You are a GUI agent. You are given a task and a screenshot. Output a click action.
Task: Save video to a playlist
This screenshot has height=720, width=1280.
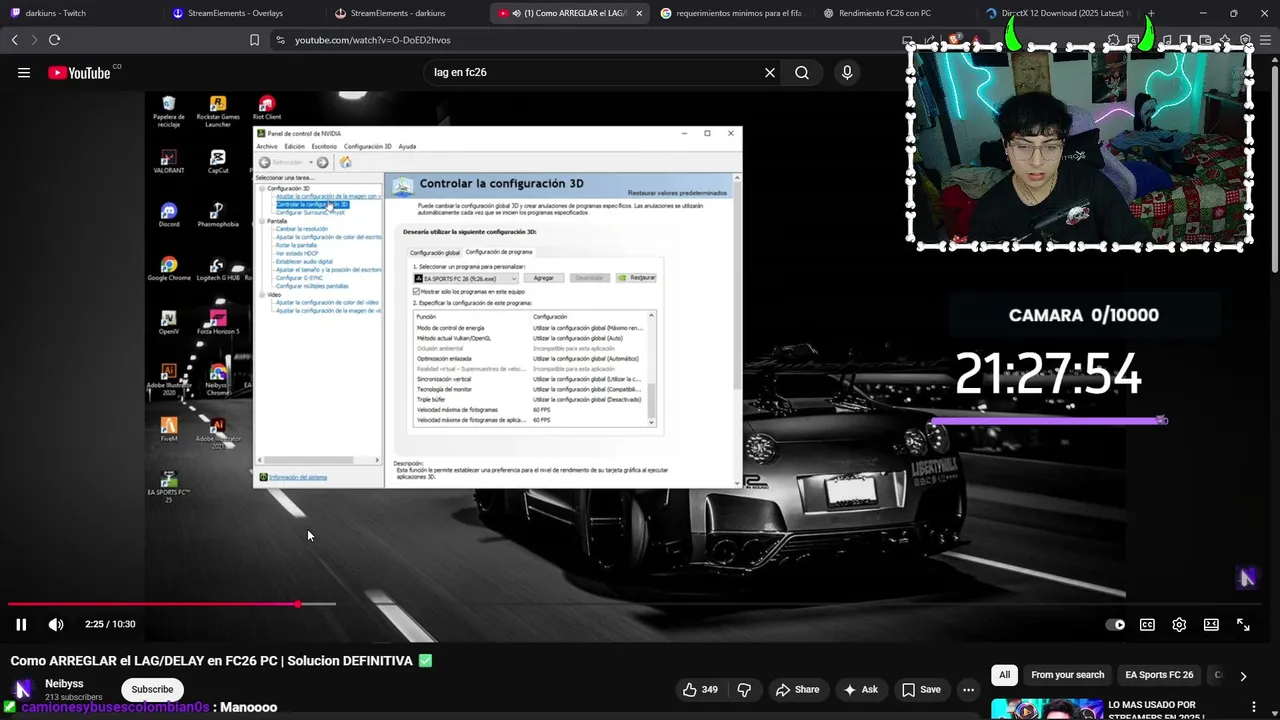point(921,689)
